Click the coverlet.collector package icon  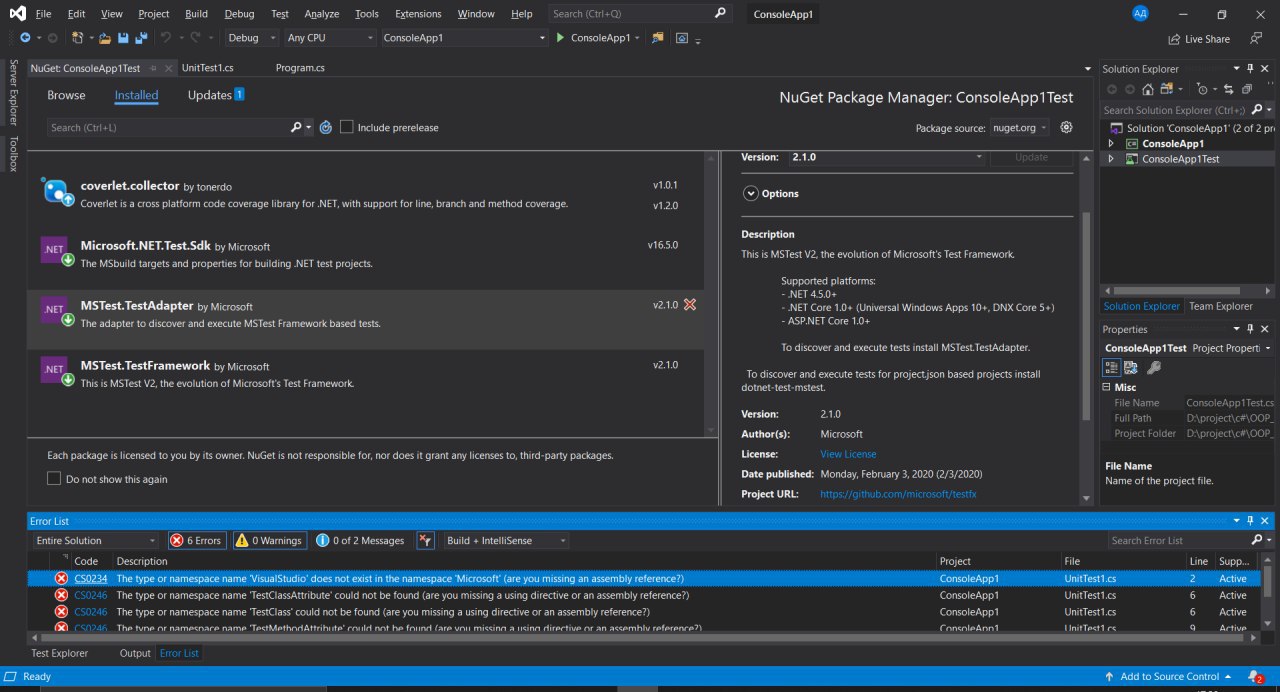coord(56,191)
